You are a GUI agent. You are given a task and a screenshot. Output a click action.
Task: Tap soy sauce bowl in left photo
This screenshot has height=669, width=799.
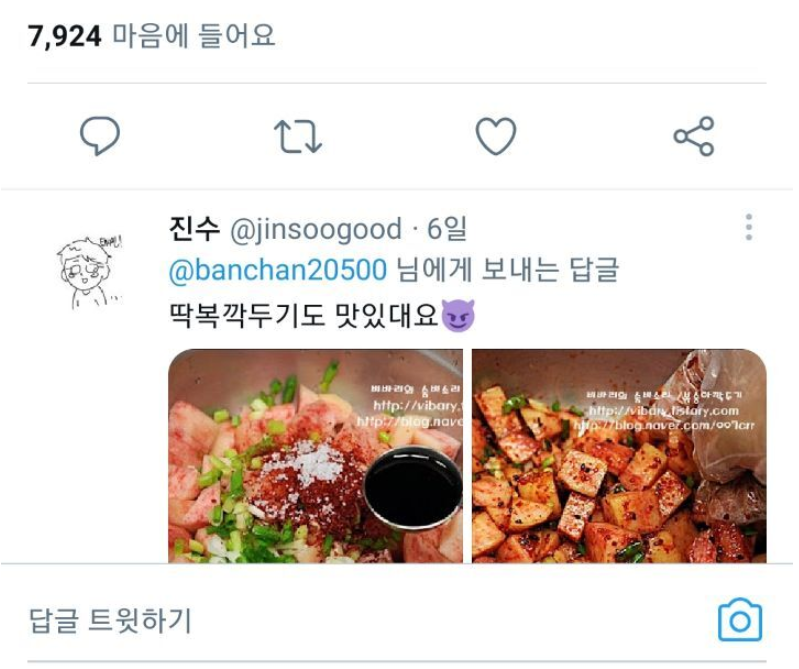point(413,487)
